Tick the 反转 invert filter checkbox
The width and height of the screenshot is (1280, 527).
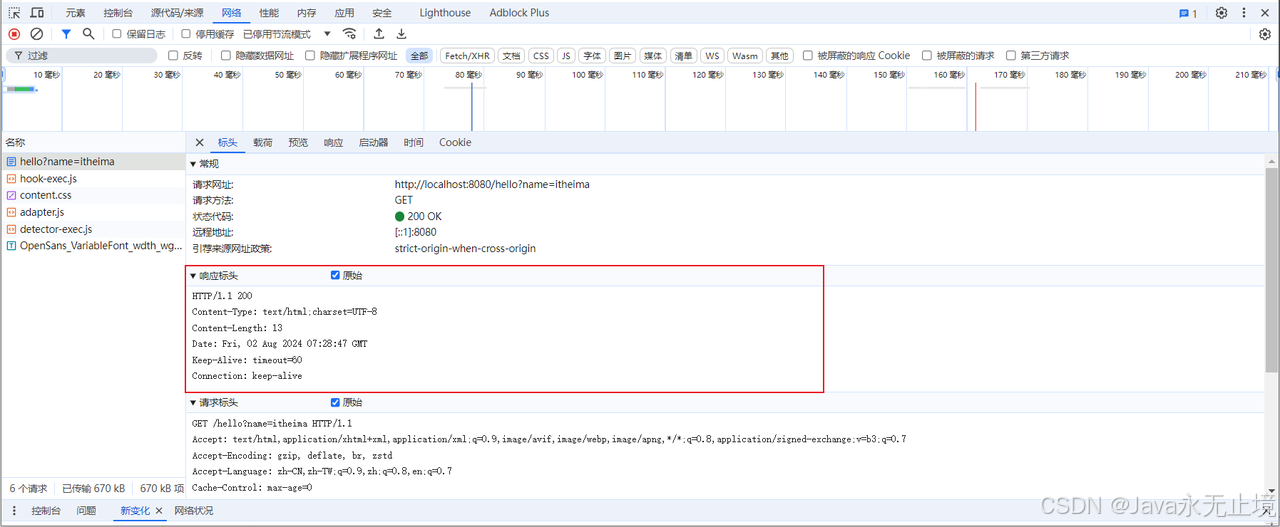pyautogui.click(x=173, y=56)
